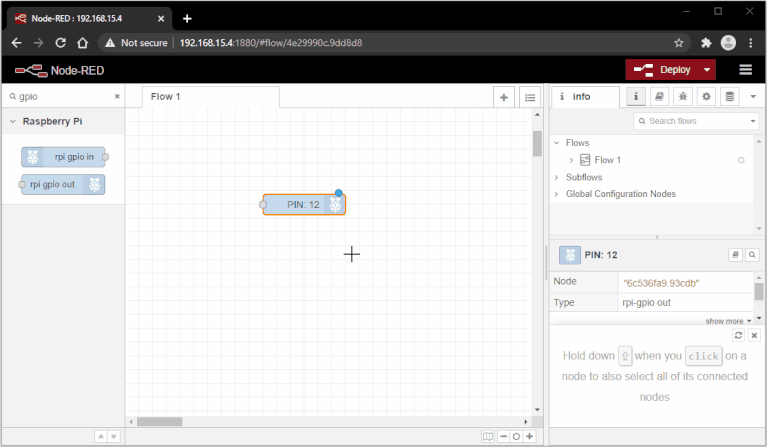767x447 pixels.
Task: Expand Global Configuration Nodes in outline
Action: (x=557, y=194)
